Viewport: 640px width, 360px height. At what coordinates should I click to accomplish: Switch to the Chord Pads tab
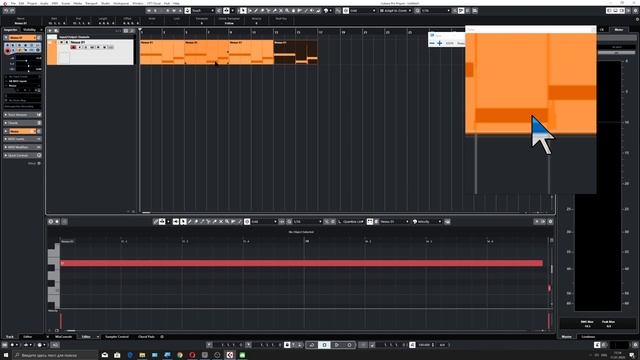click(x=147, y=337)
